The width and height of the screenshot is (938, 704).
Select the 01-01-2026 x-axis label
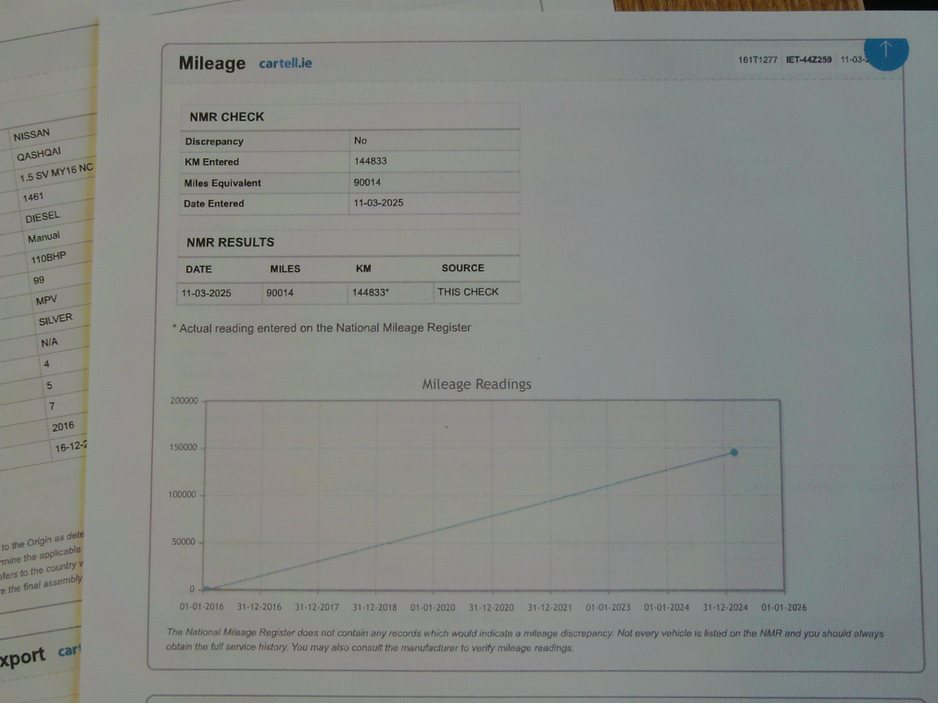pos(783,607)
